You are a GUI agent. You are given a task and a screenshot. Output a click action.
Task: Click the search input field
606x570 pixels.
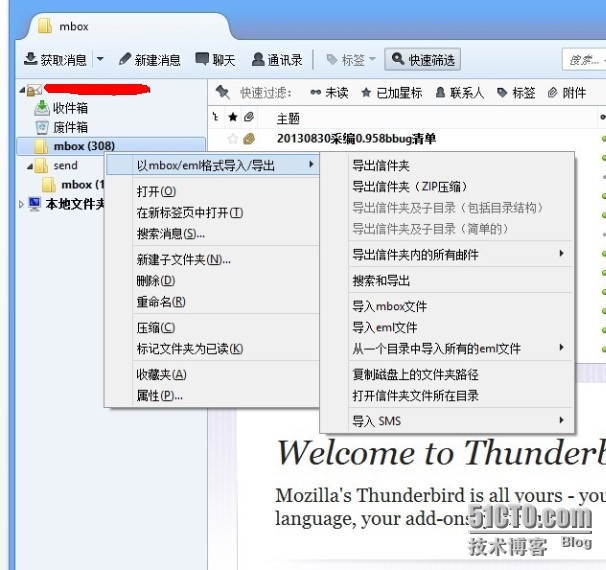coord(584,60)
